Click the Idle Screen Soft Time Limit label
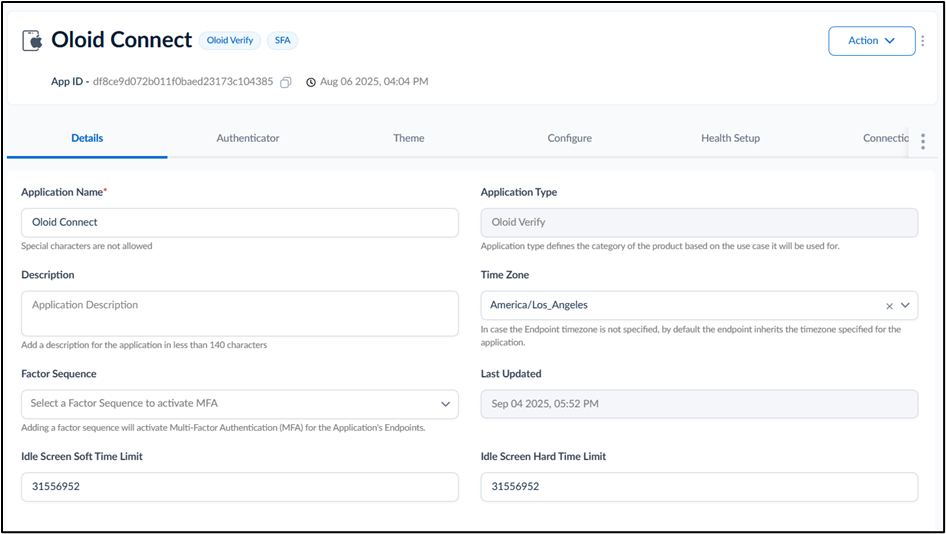The width and height of the screenshot is (946, 534). coord(82,457)
